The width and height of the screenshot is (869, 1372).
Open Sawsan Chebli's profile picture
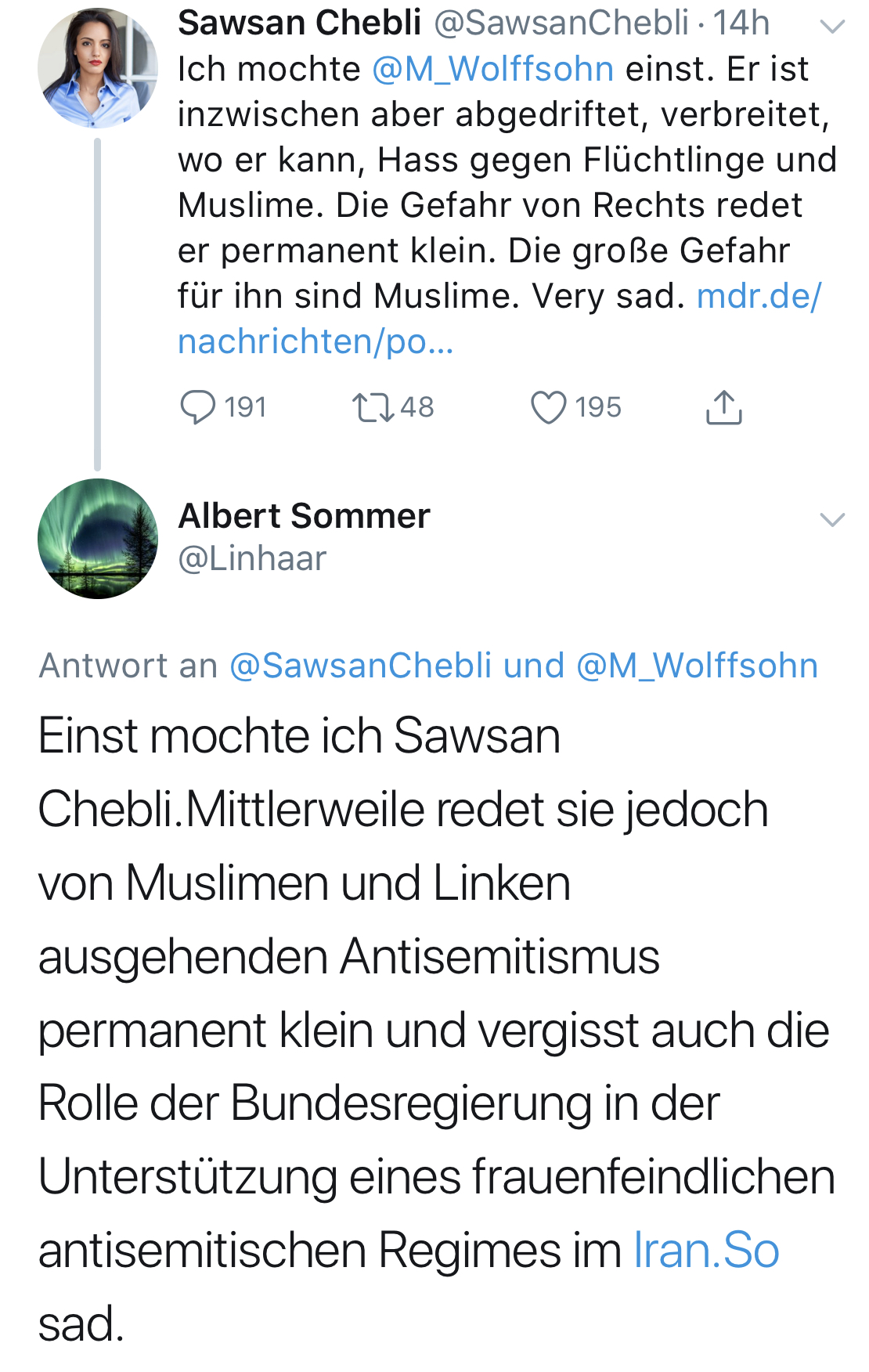98,68
